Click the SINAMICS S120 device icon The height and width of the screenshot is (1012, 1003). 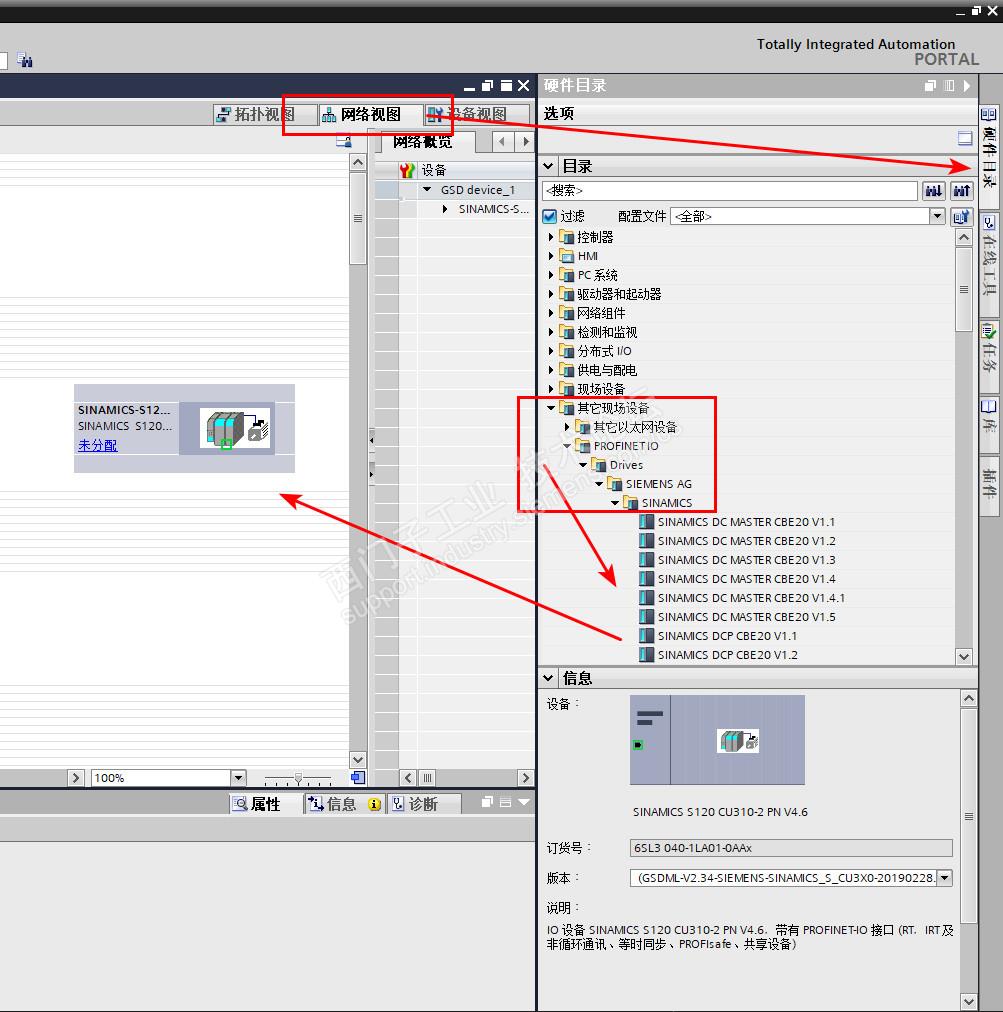[x=236, y=429]
